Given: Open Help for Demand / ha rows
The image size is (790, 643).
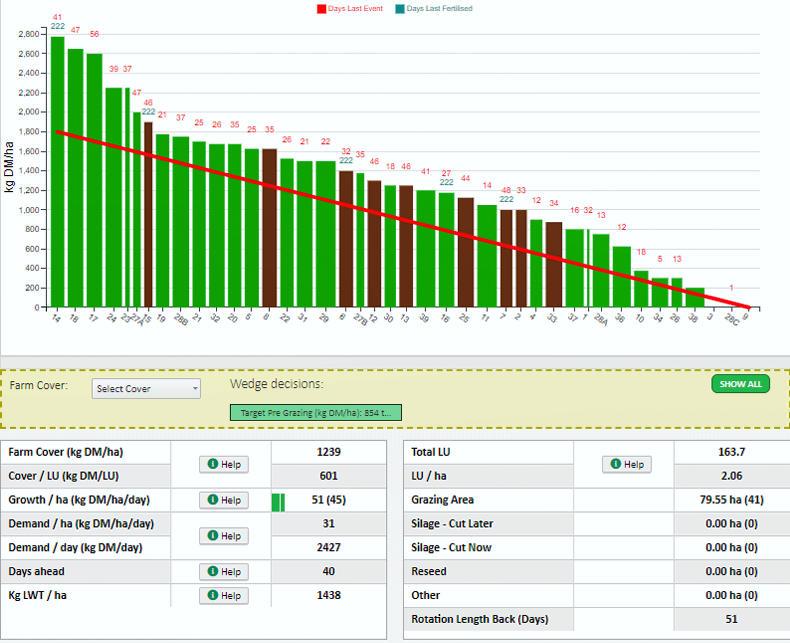Looking at the screenshot, I should click(223, 536).
